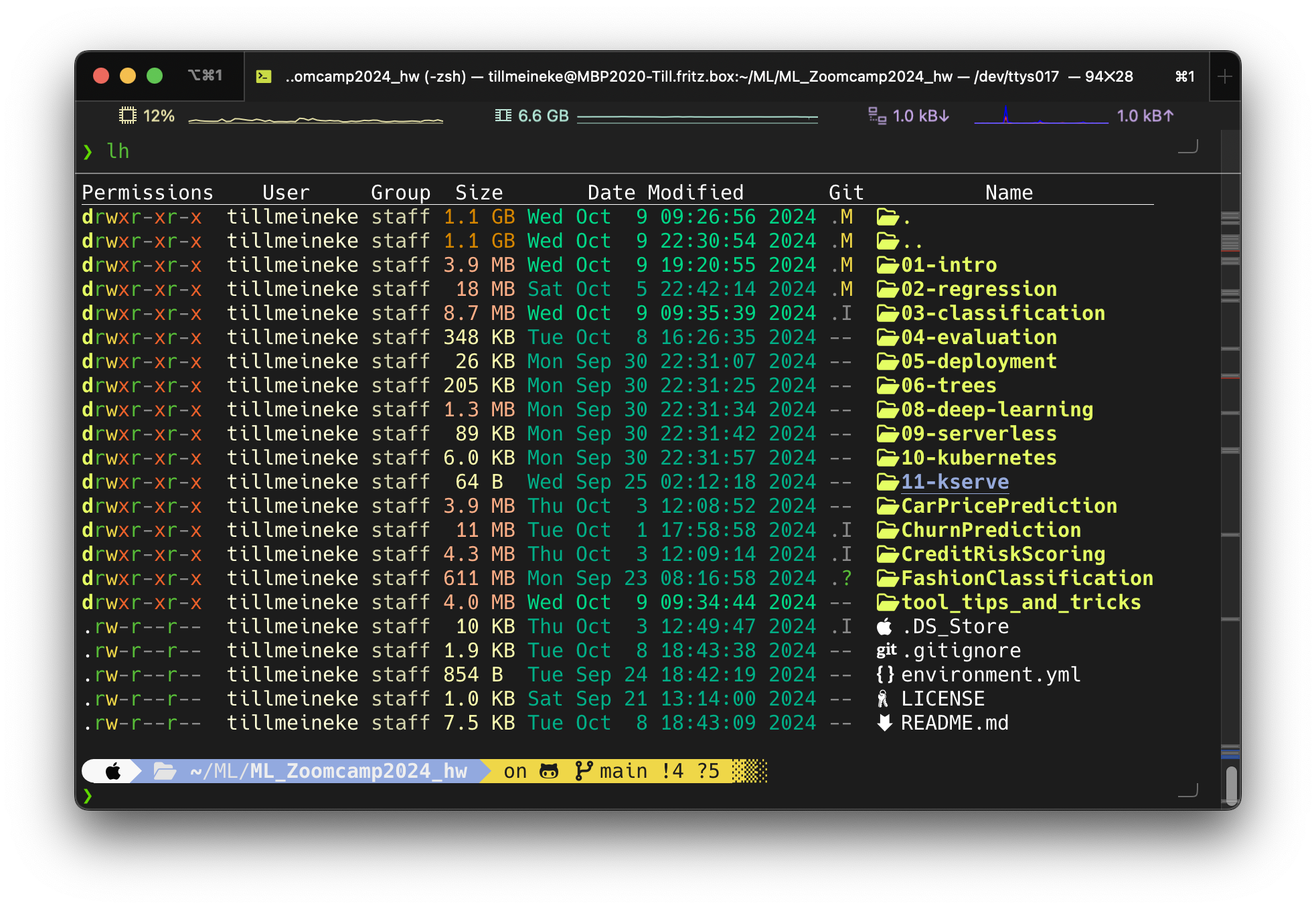Viewport: 1316px width, 909px height.
Task: Click the folder icon beside 05-deployment
Action: [888, 362]
